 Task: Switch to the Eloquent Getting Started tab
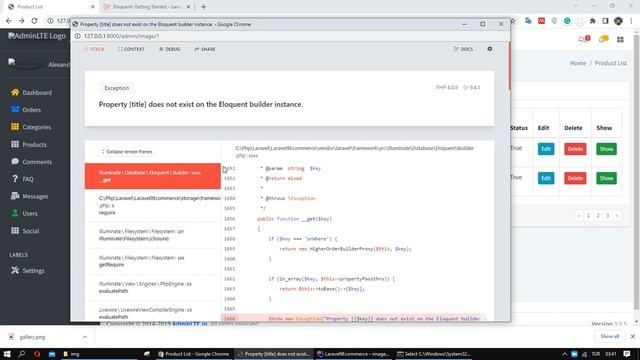[146, 7]
